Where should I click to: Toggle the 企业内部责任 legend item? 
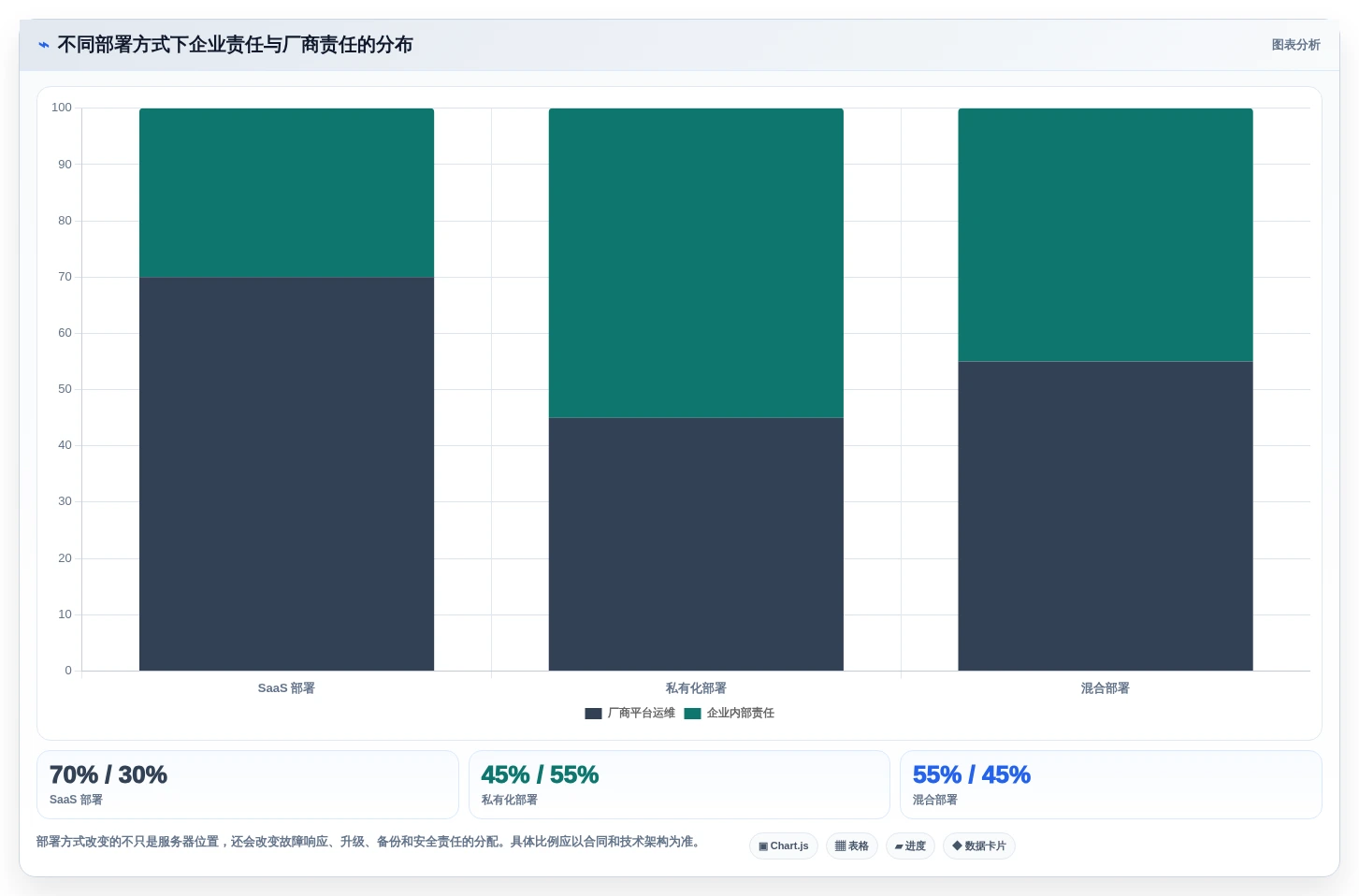click(x=729, y=713)
